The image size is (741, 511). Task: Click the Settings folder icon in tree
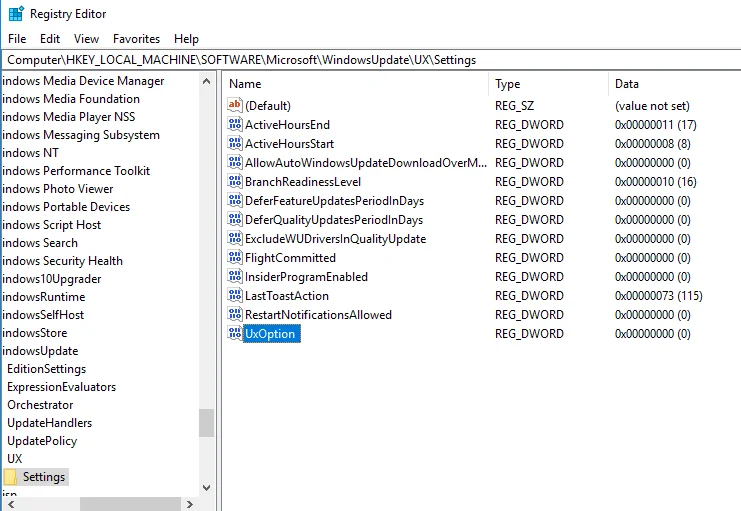10,476
